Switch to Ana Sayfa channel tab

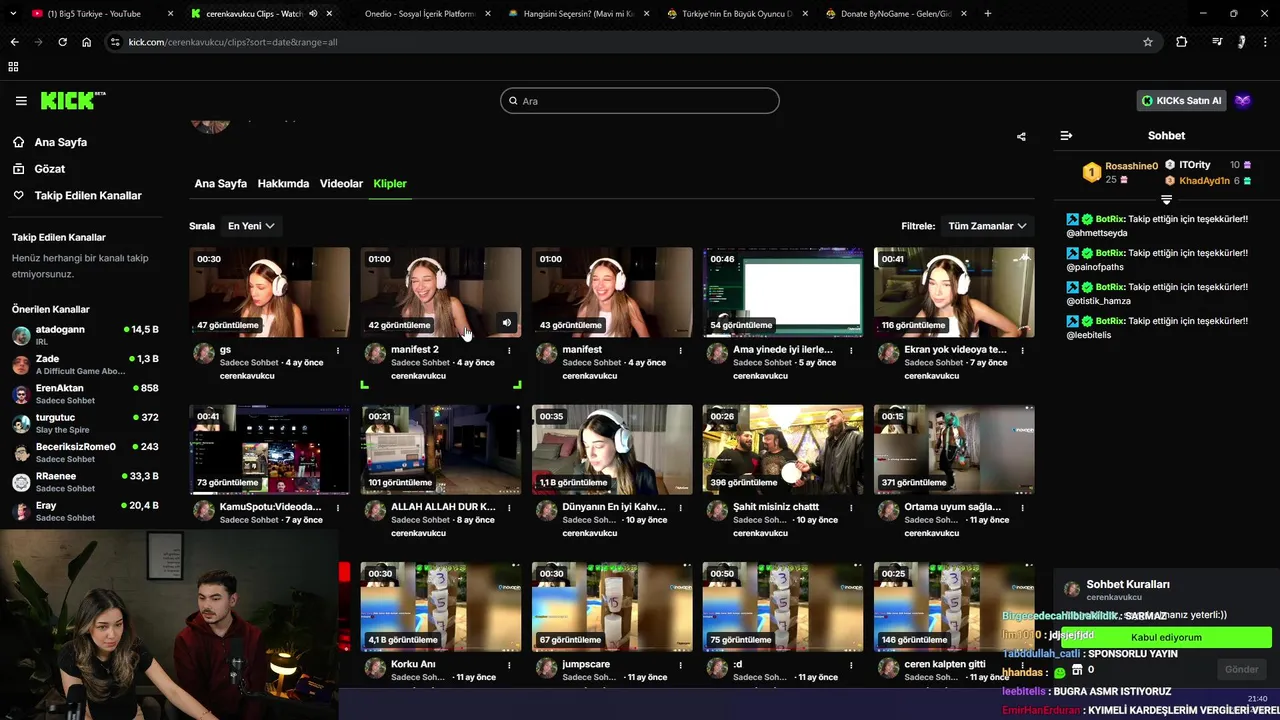(x=220, y=184)
